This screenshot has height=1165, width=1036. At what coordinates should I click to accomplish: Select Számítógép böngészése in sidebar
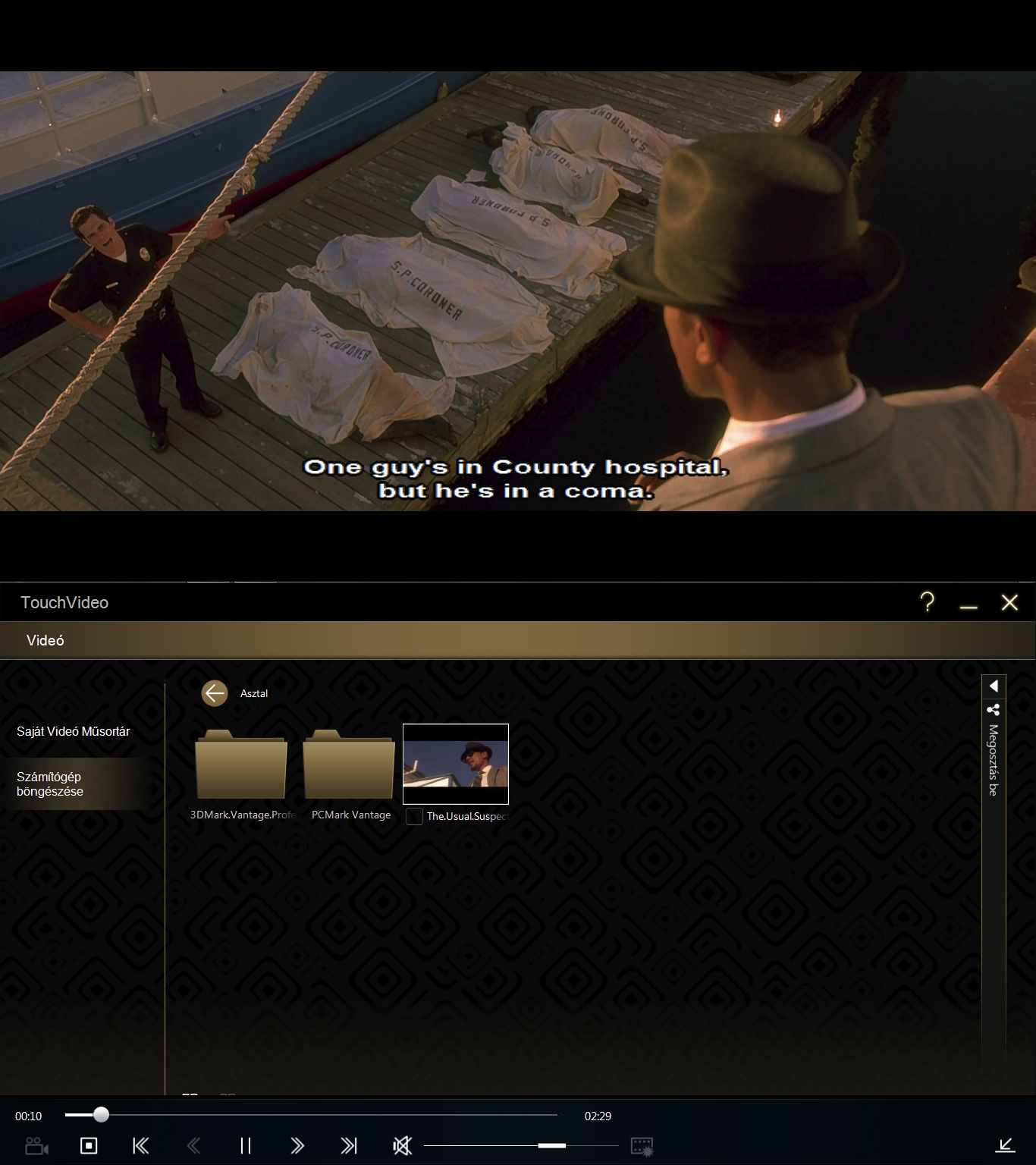click(x=50, y=783)
